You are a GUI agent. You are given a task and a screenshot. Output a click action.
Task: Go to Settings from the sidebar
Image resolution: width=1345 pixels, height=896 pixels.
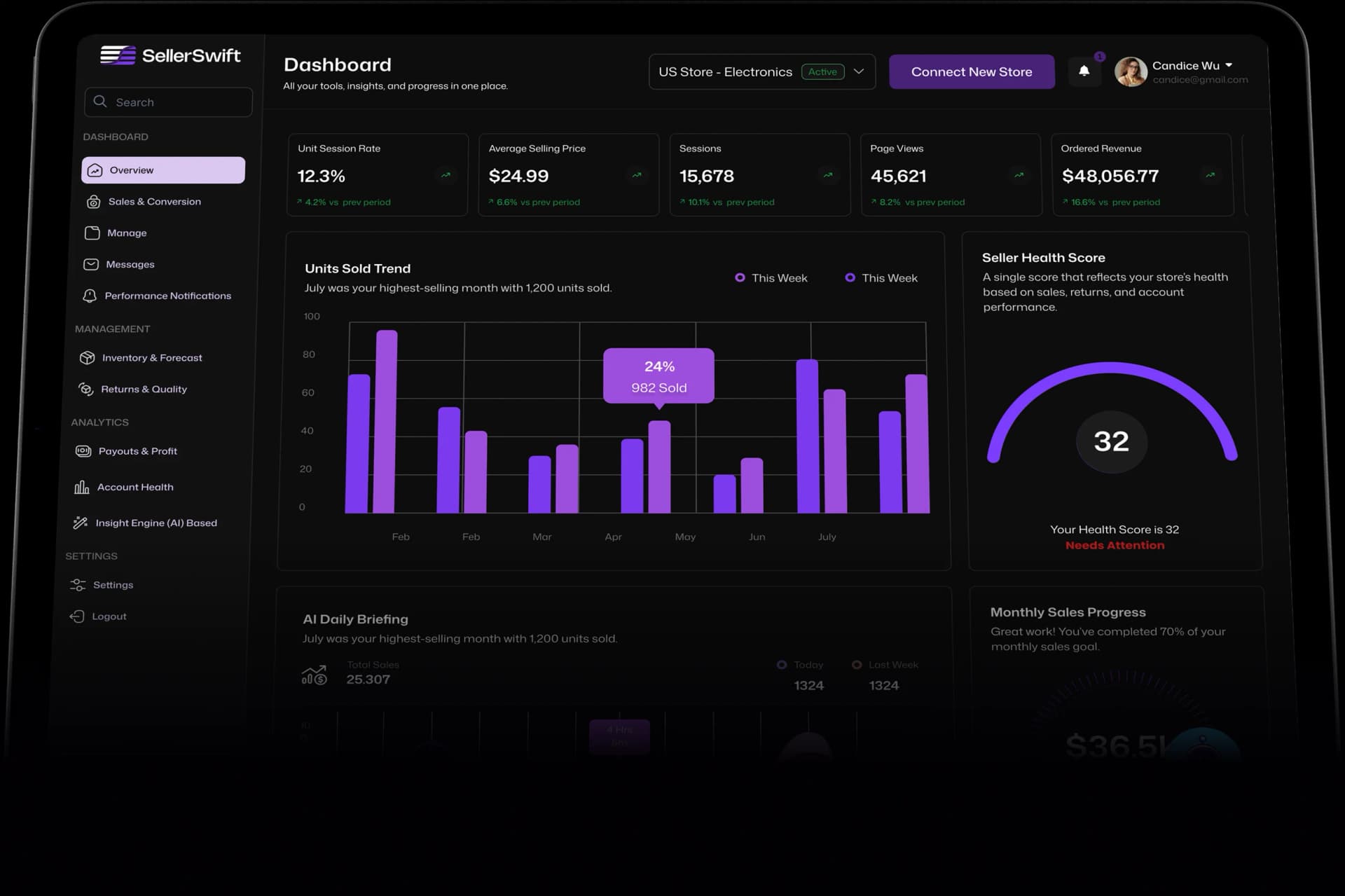(x=113, y=584)
